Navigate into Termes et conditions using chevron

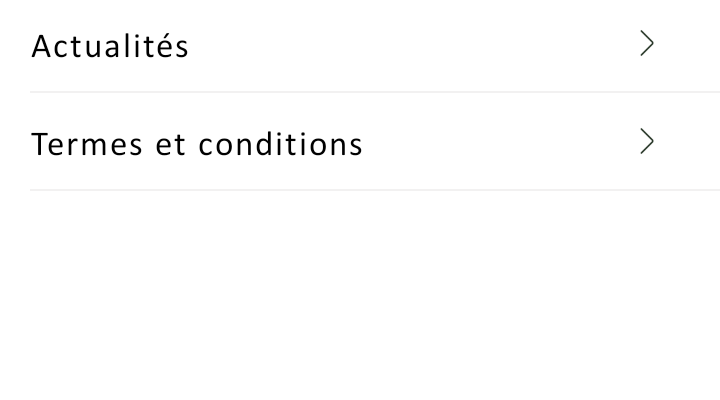[x=647, y=143]
